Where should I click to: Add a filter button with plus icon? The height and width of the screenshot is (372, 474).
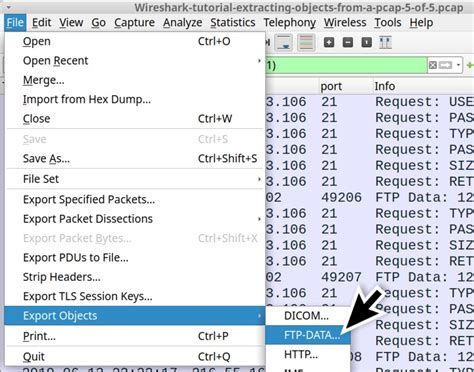pyautogui.click(x=470, y=65)
